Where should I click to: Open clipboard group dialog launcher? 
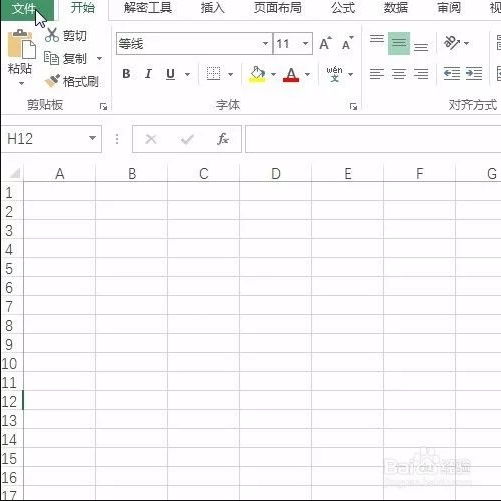pyautogui.click(x=103, y=106)
